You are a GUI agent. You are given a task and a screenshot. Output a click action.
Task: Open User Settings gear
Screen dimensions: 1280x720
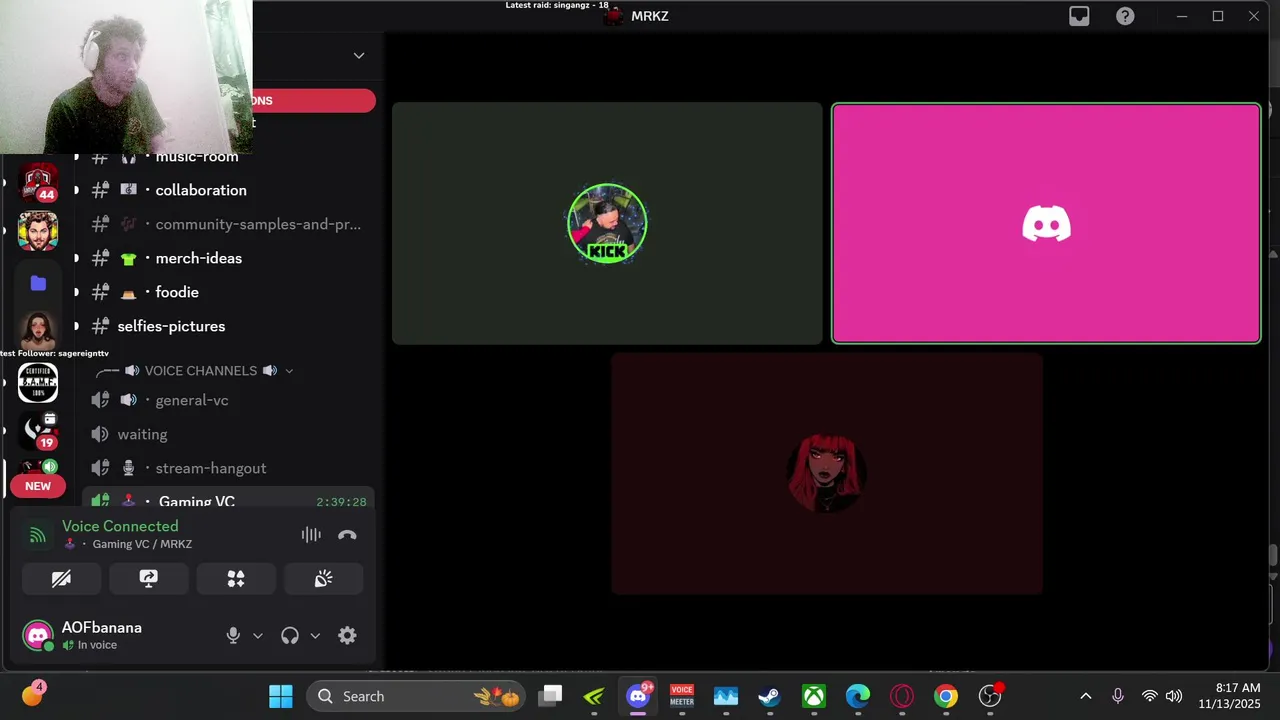[x=347, y=635]
